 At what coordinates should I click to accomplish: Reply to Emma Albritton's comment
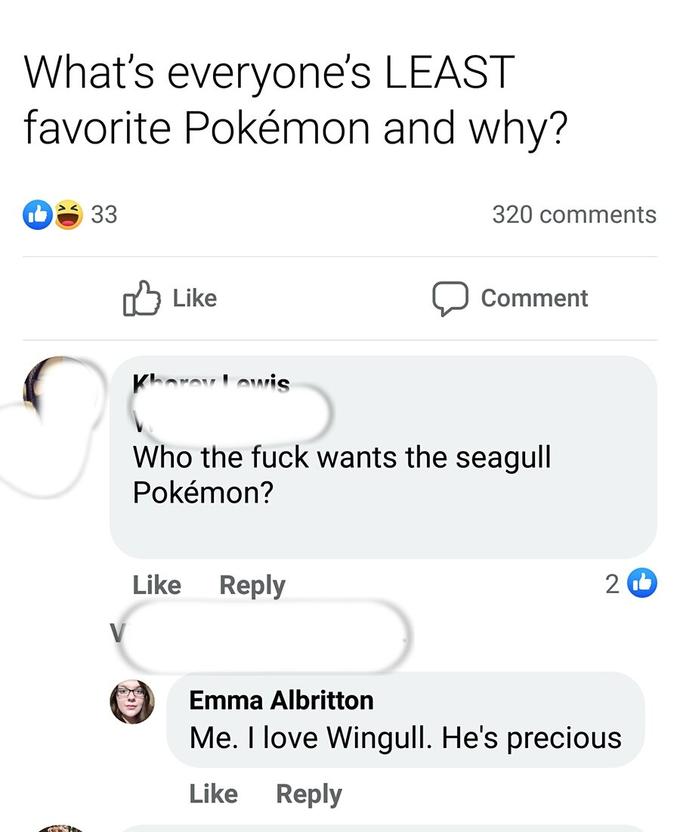point(310,794)
